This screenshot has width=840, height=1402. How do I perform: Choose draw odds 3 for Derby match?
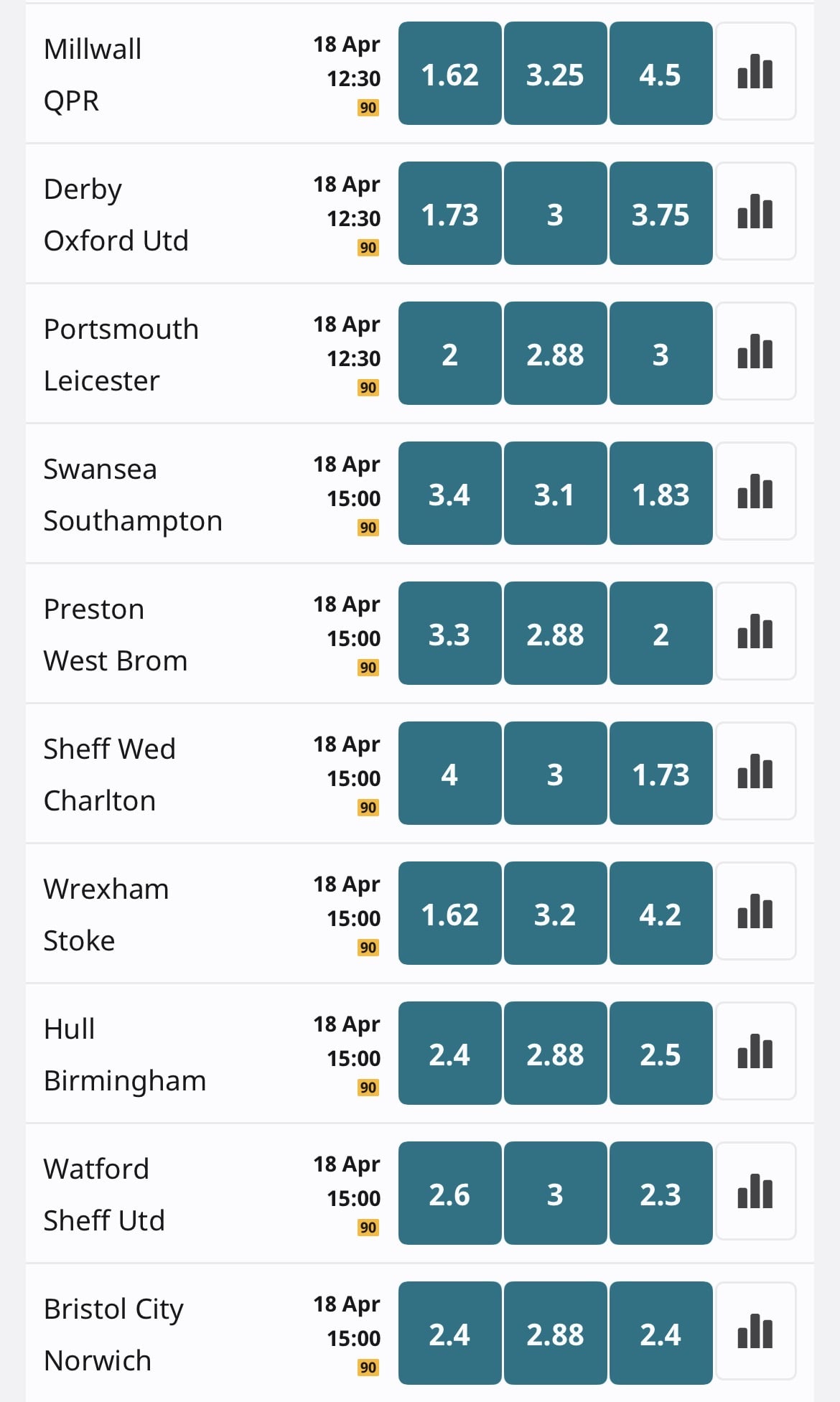(x=556, y=213)
